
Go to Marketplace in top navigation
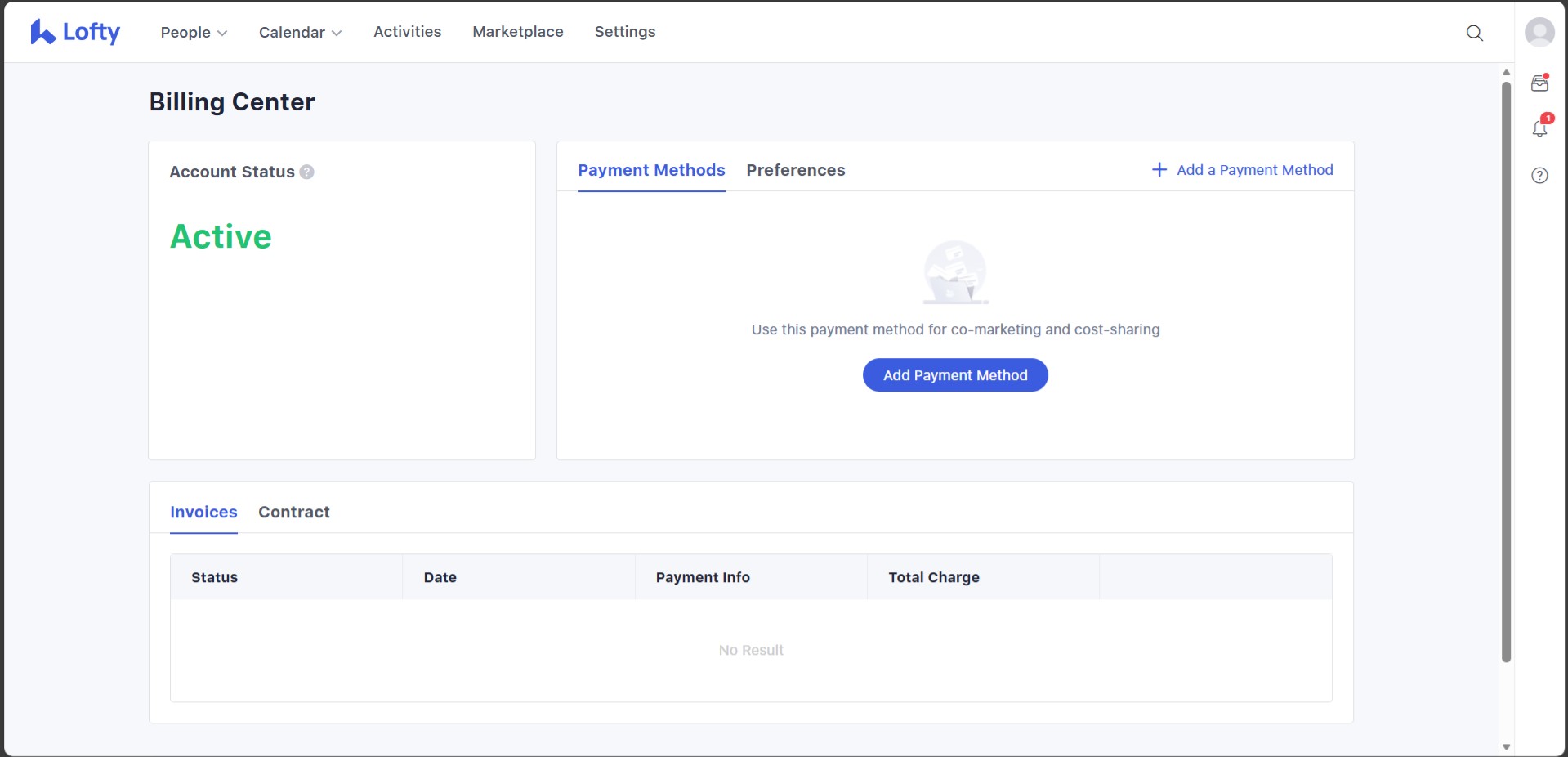pyautogui.click(x=517, y=32)
